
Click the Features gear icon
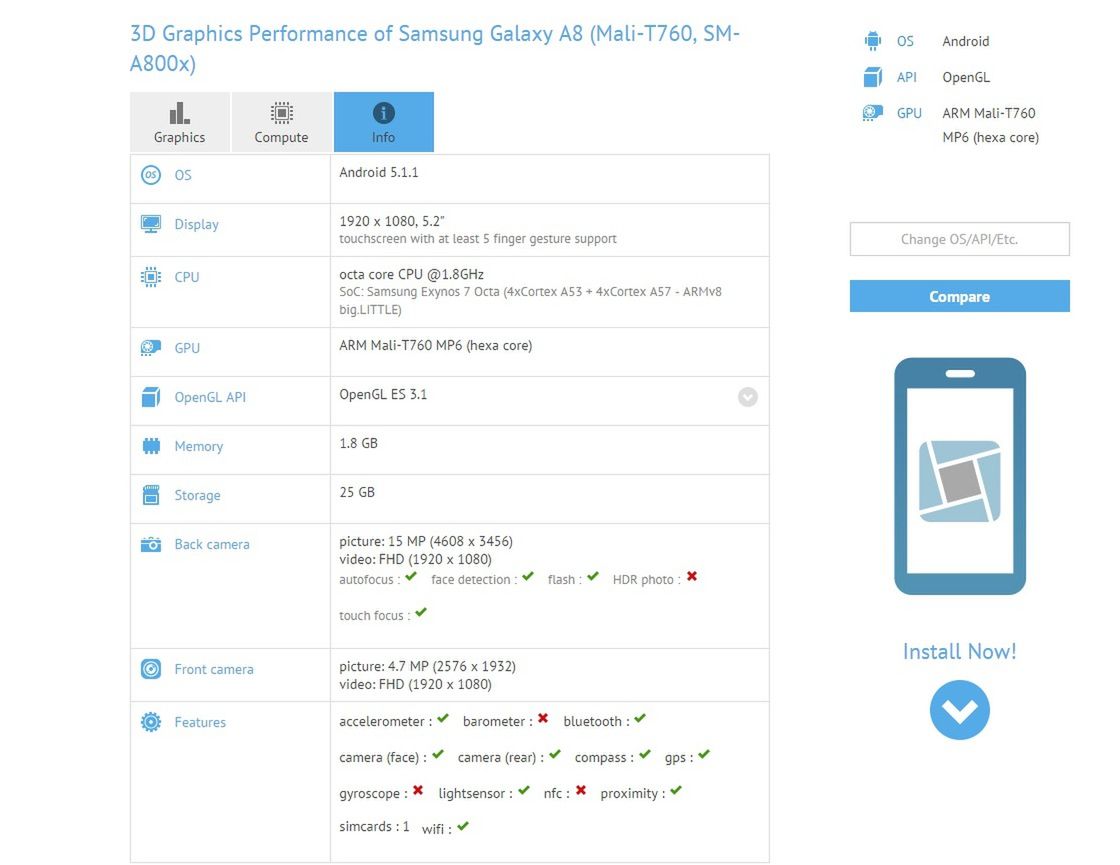pyautogui.click(x=151, y=722)
